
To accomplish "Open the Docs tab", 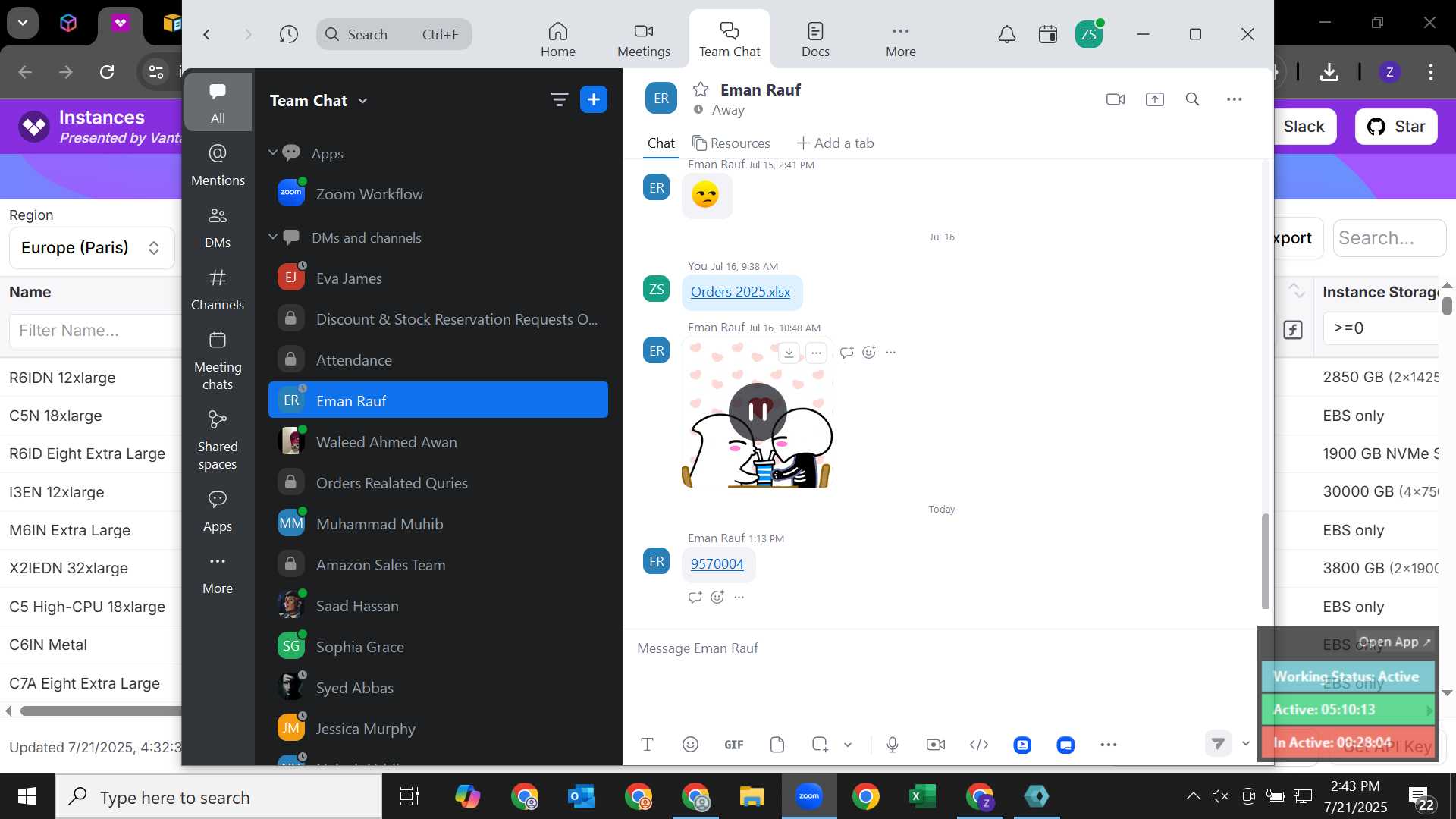I will tap(815, 39).
